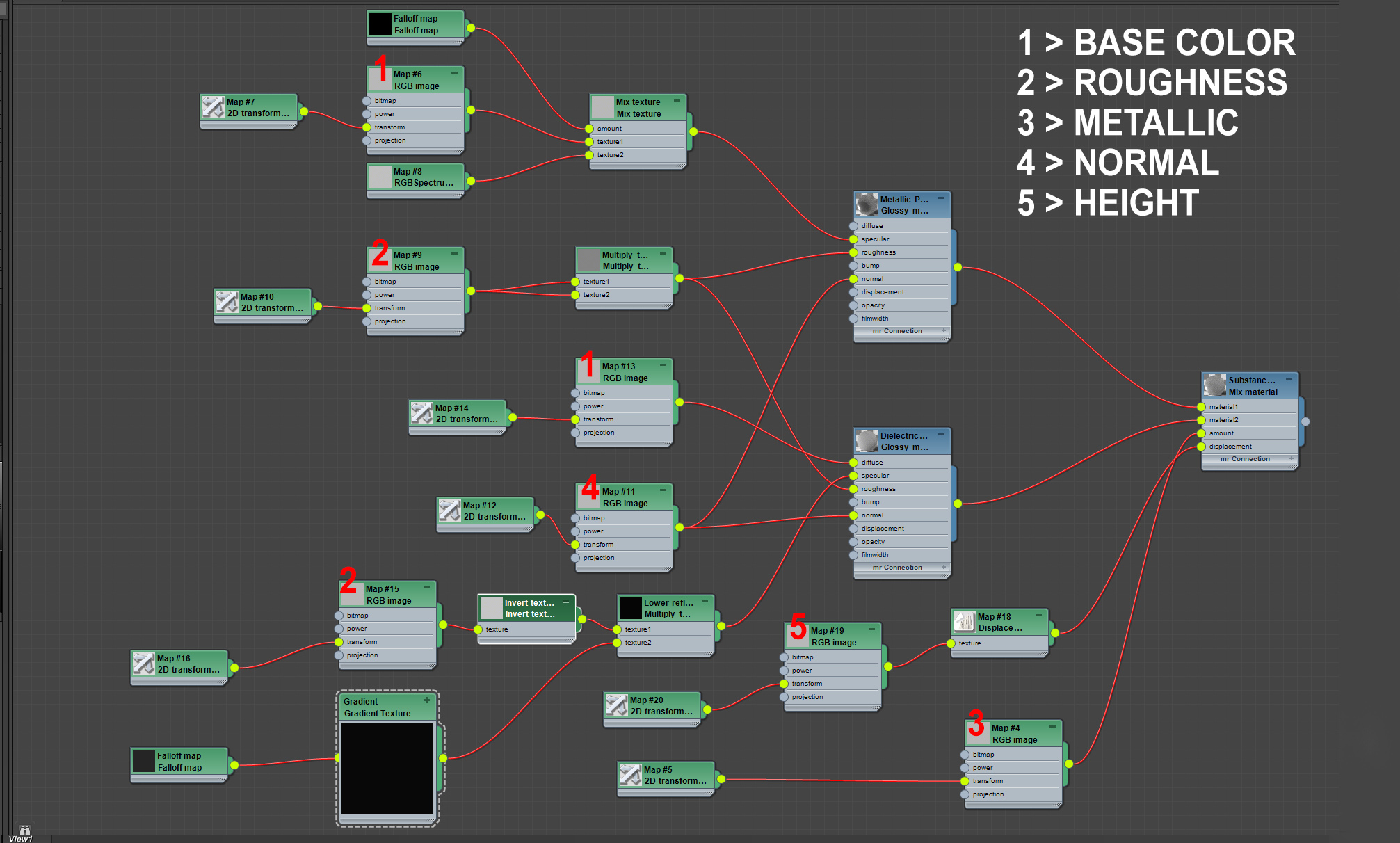
Task: Switch to the View1 tab
Action: pos(21,839)
